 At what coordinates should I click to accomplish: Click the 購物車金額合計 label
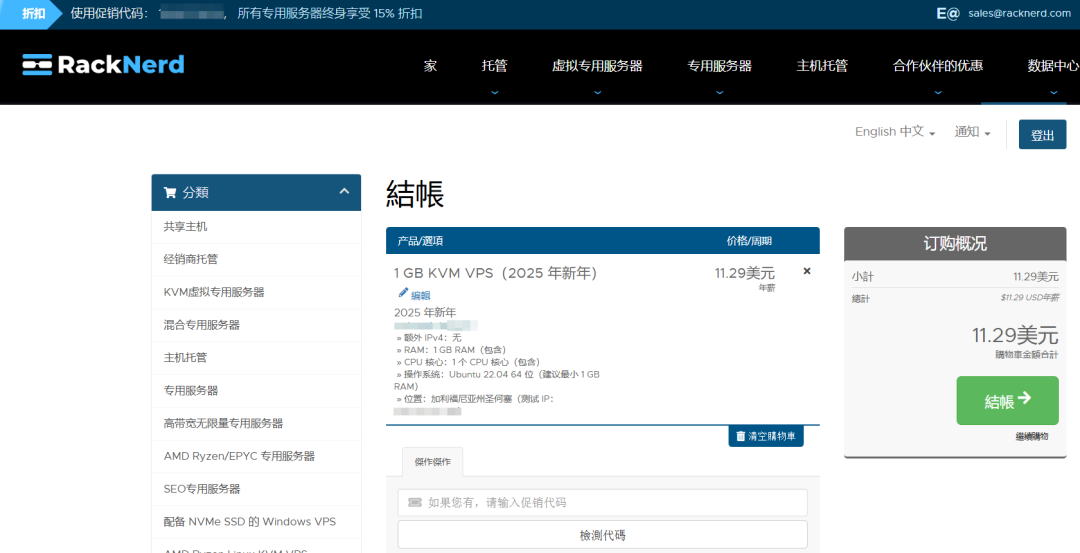pyautogui.click(x=1026, y=355)
